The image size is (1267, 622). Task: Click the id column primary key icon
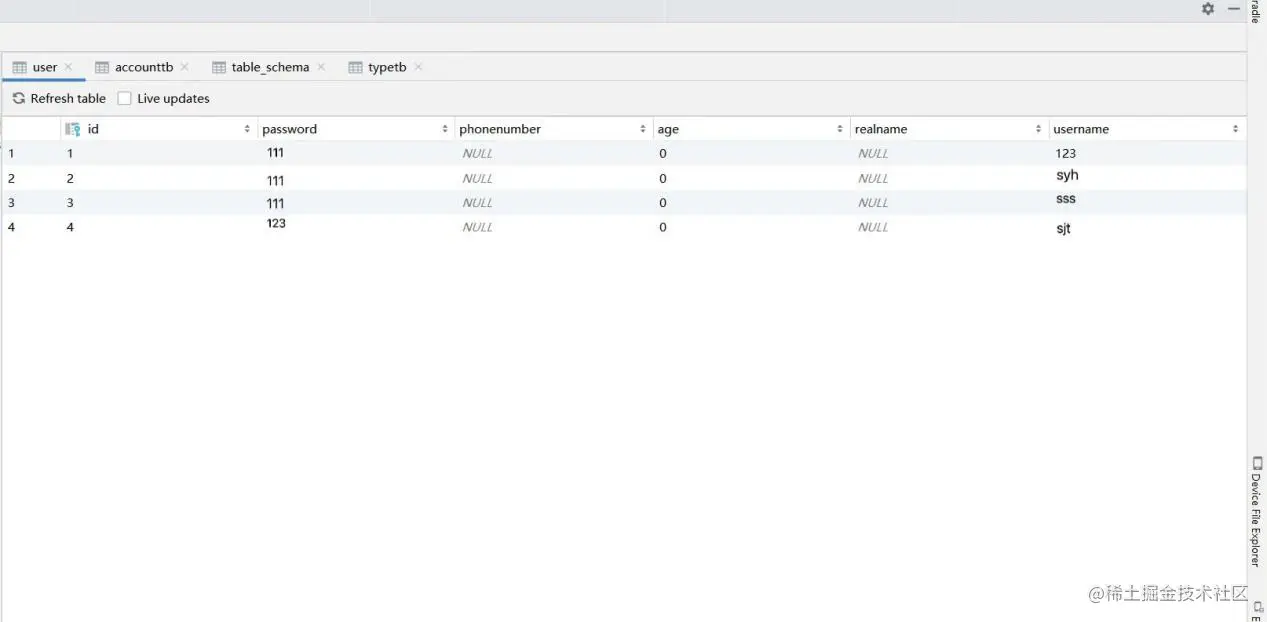pos(73,129)
